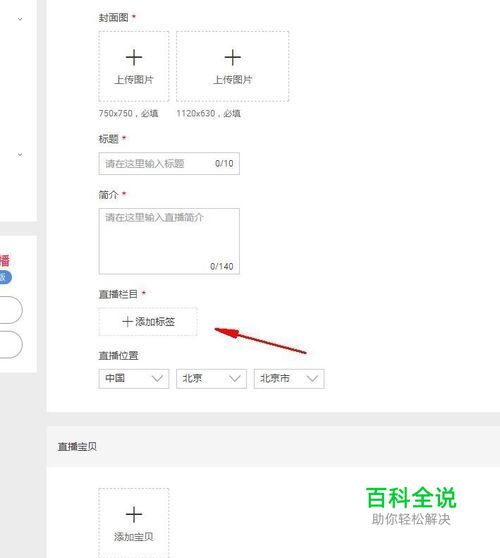Click the 750x750，必填 hint text
500x558 pixels.
click(128, 114)
